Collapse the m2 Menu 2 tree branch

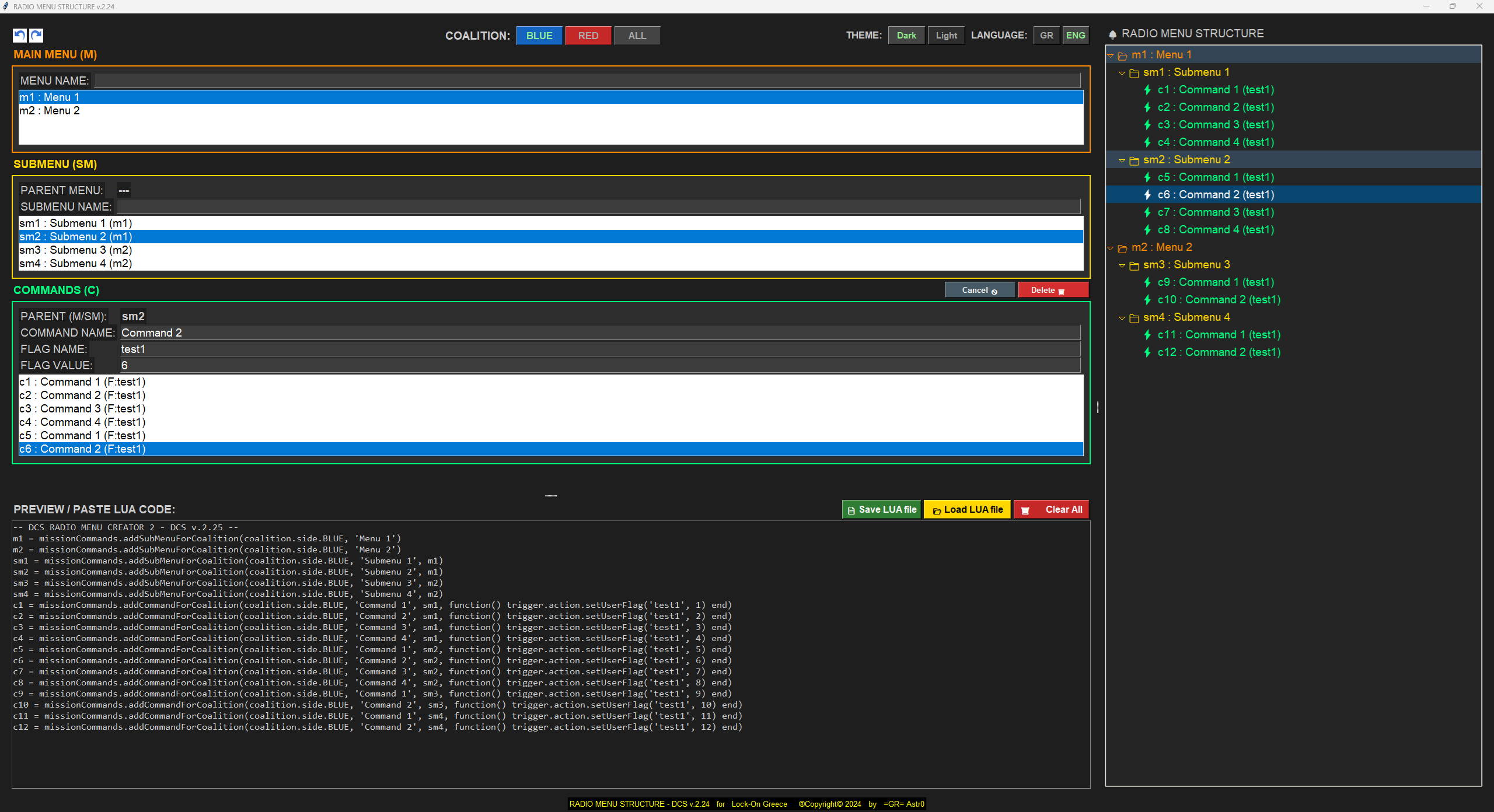click(1110, 248)
